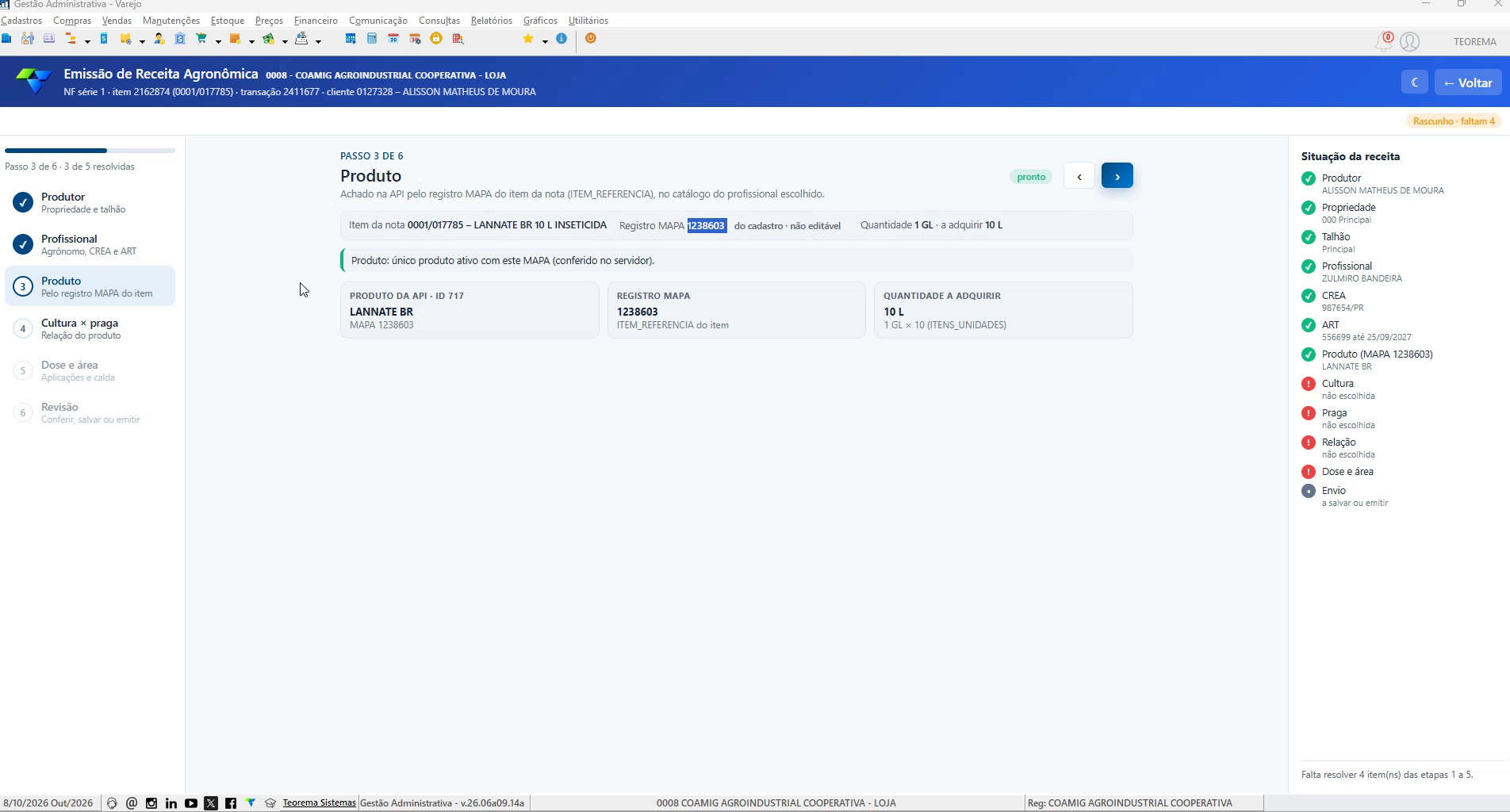Expand dropdown arrow next to money icon
Image resolution: width=1510 pixels, height=812 pixels.
[285, 41]
